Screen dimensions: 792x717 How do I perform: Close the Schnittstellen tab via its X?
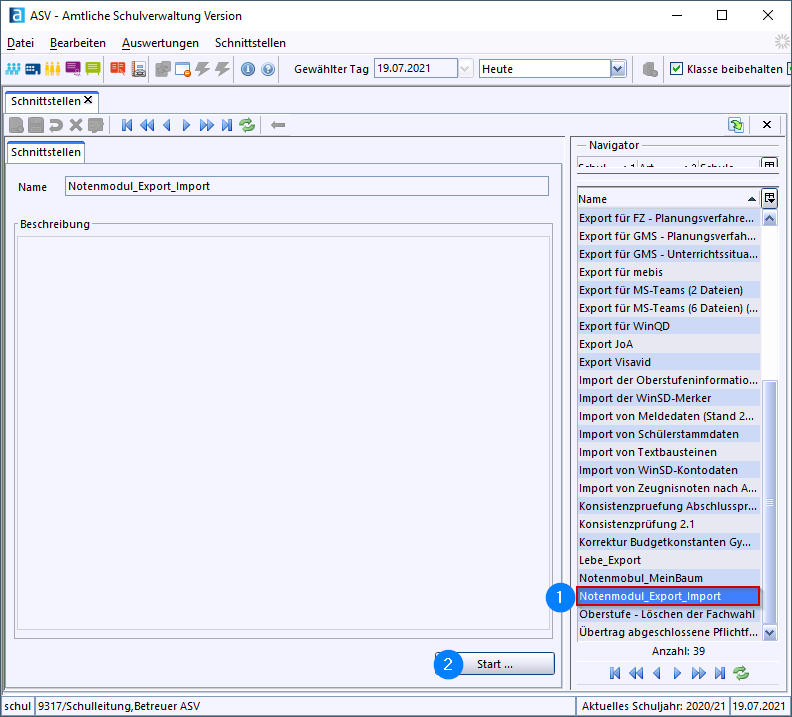click(x=88, y=100)
